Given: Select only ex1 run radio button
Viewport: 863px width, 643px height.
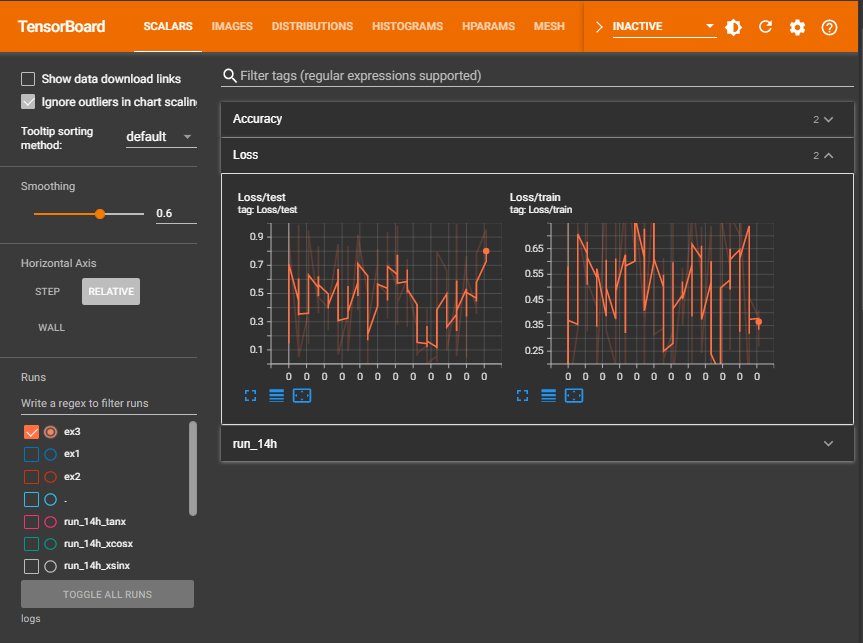Looking at the screenshot, I should click(51, 454).
